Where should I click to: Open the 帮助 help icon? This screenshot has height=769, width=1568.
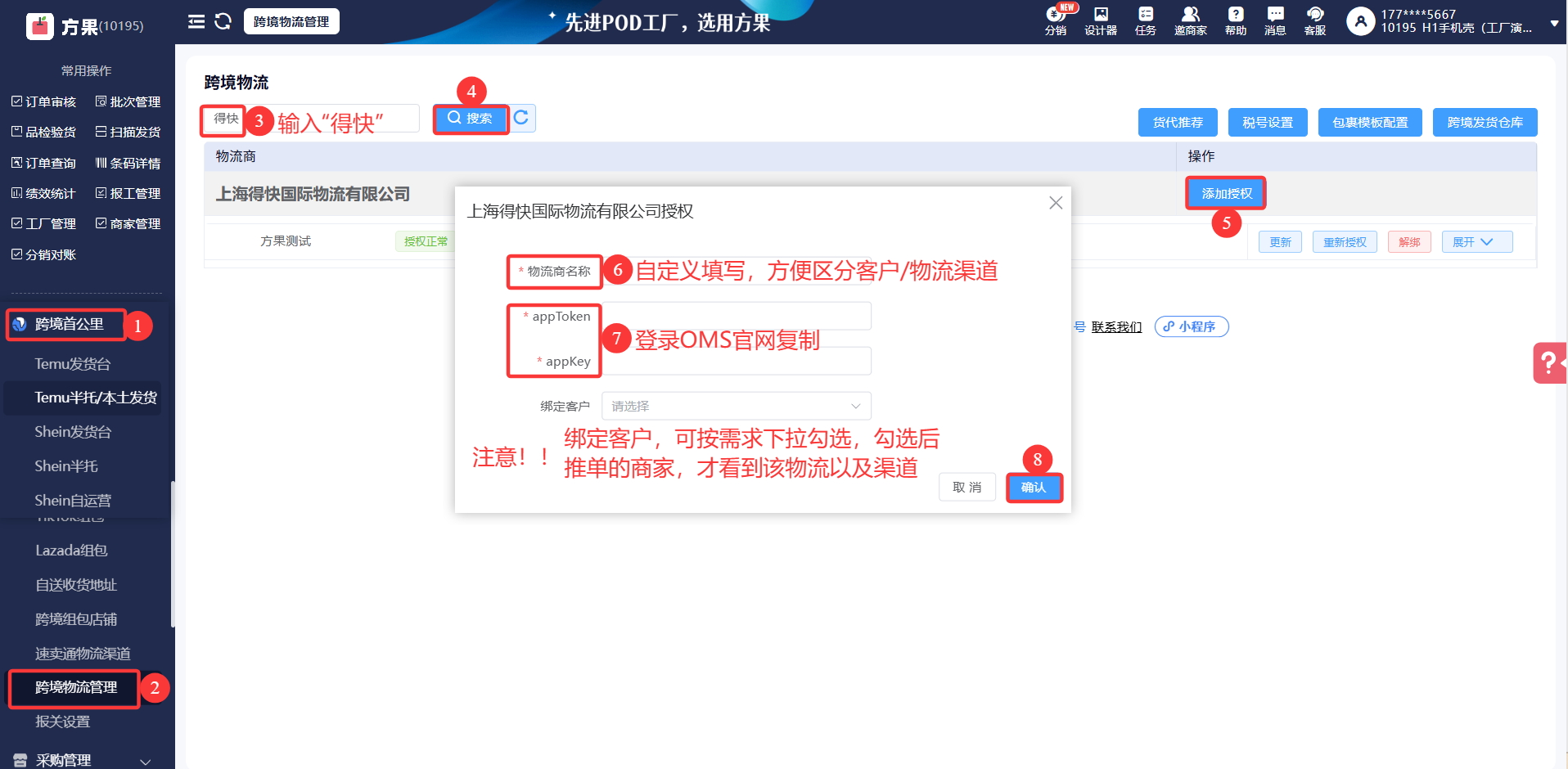[1236, 21]
